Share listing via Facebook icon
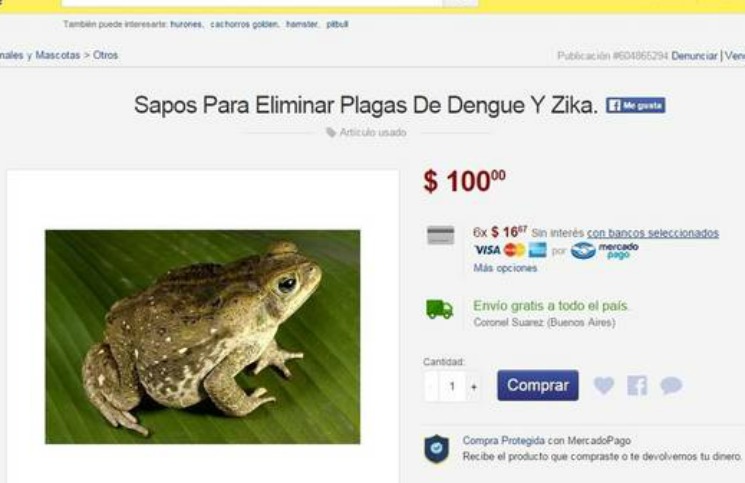Viewport: 745px width, 483px height. 637,385
